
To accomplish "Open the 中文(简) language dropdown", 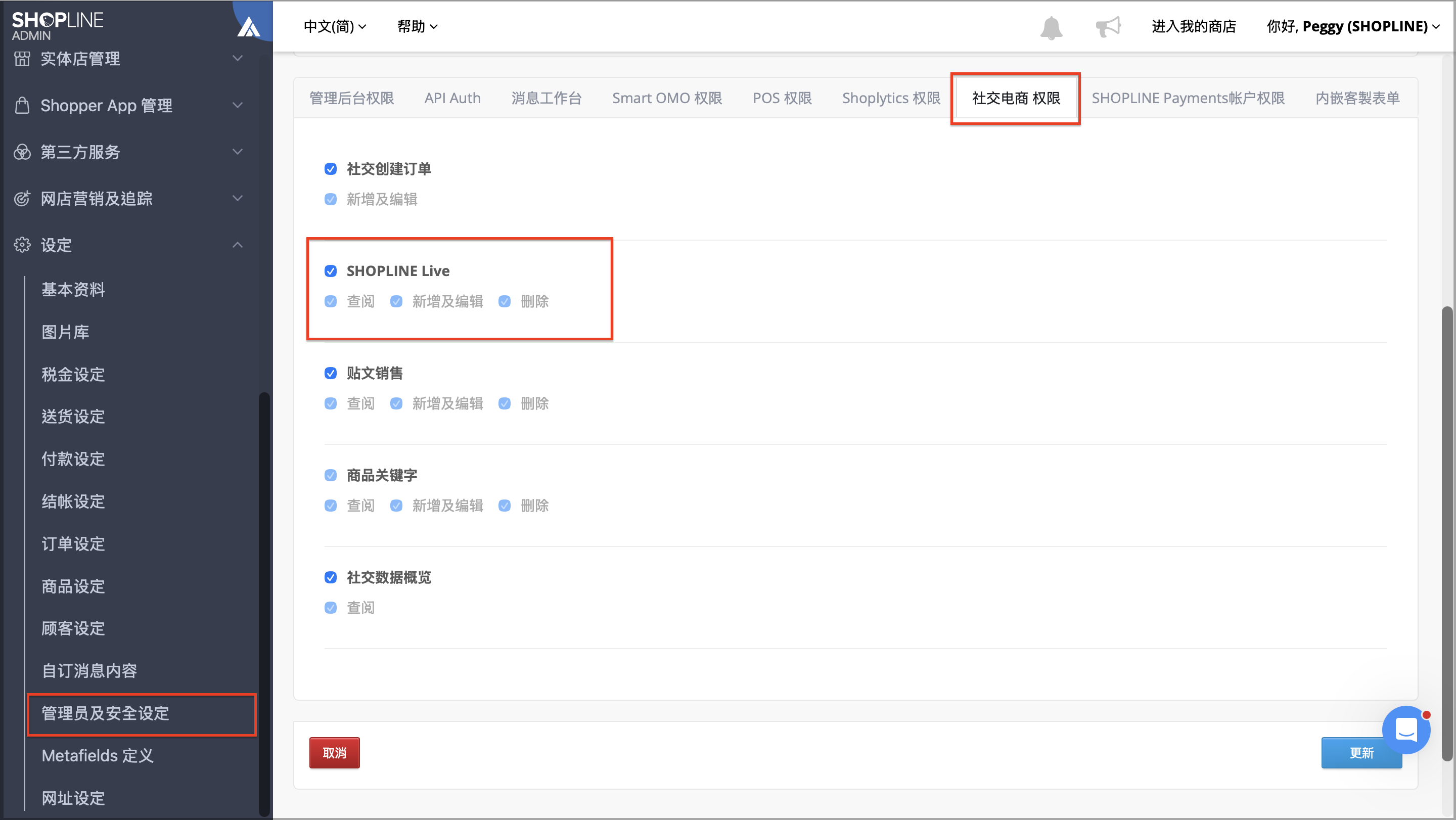I will pyautogui.click(x=335, y=27).
